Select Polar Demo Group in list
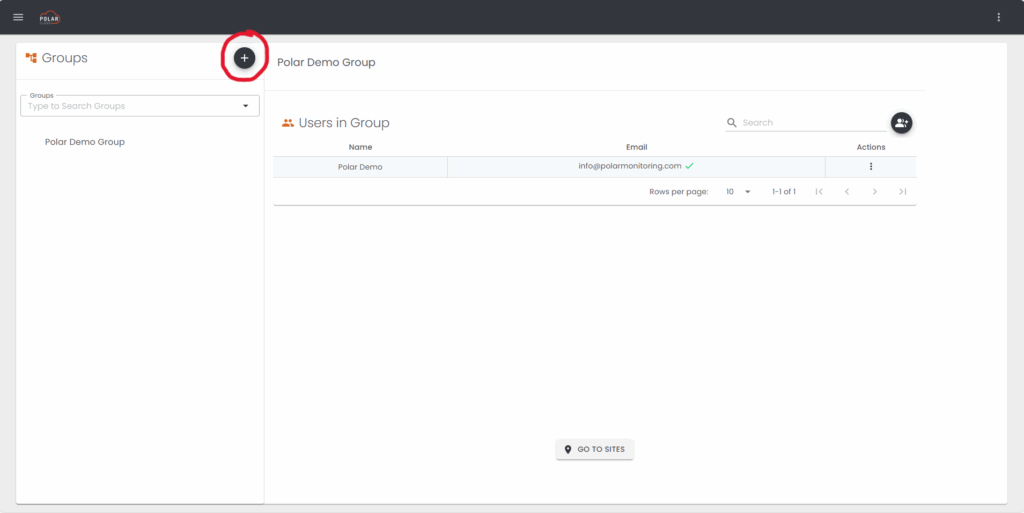Screen dimensions: 1024x513 point(85,142)
